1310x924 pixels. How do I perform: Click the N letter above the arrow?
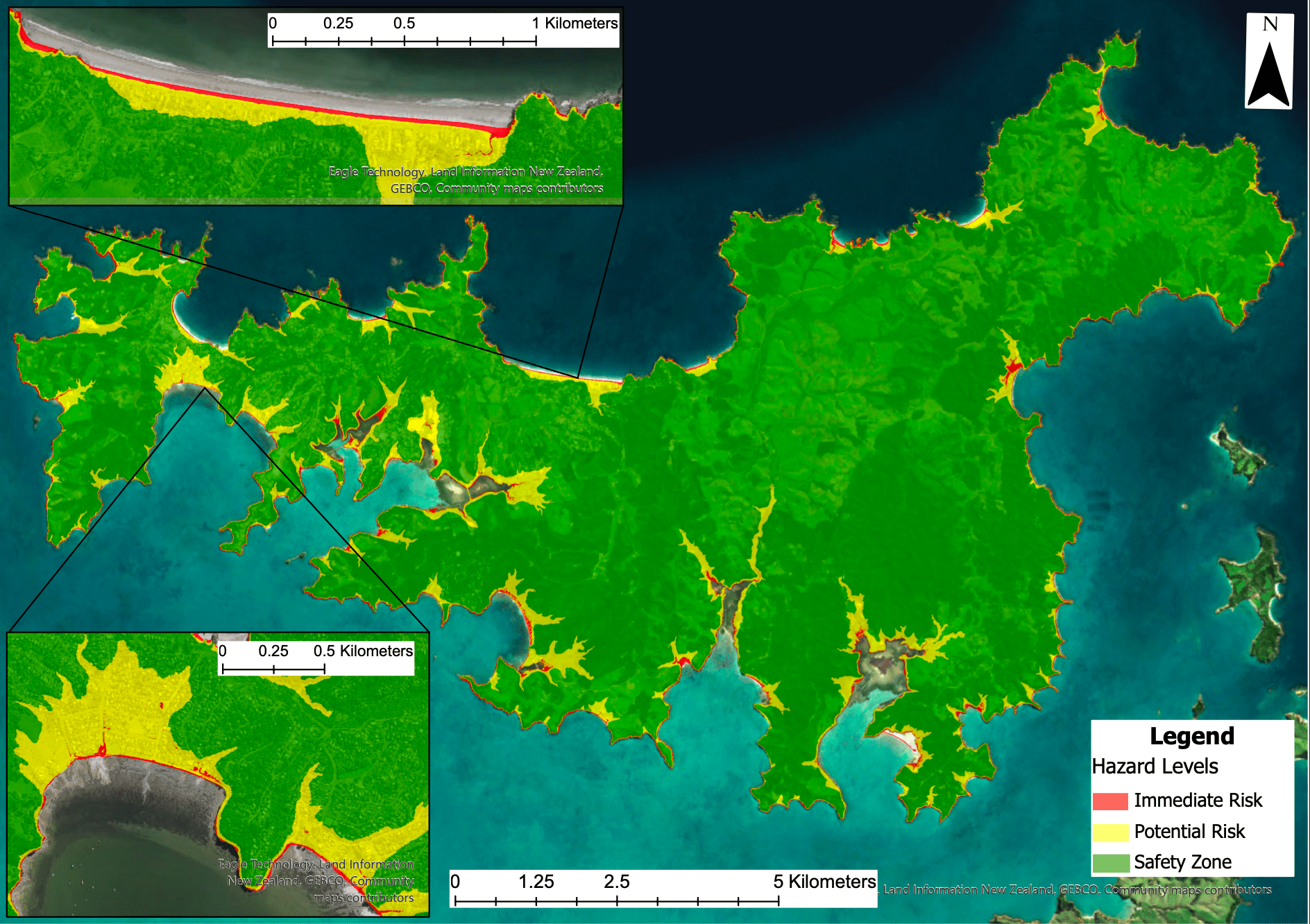[1270, 24]
